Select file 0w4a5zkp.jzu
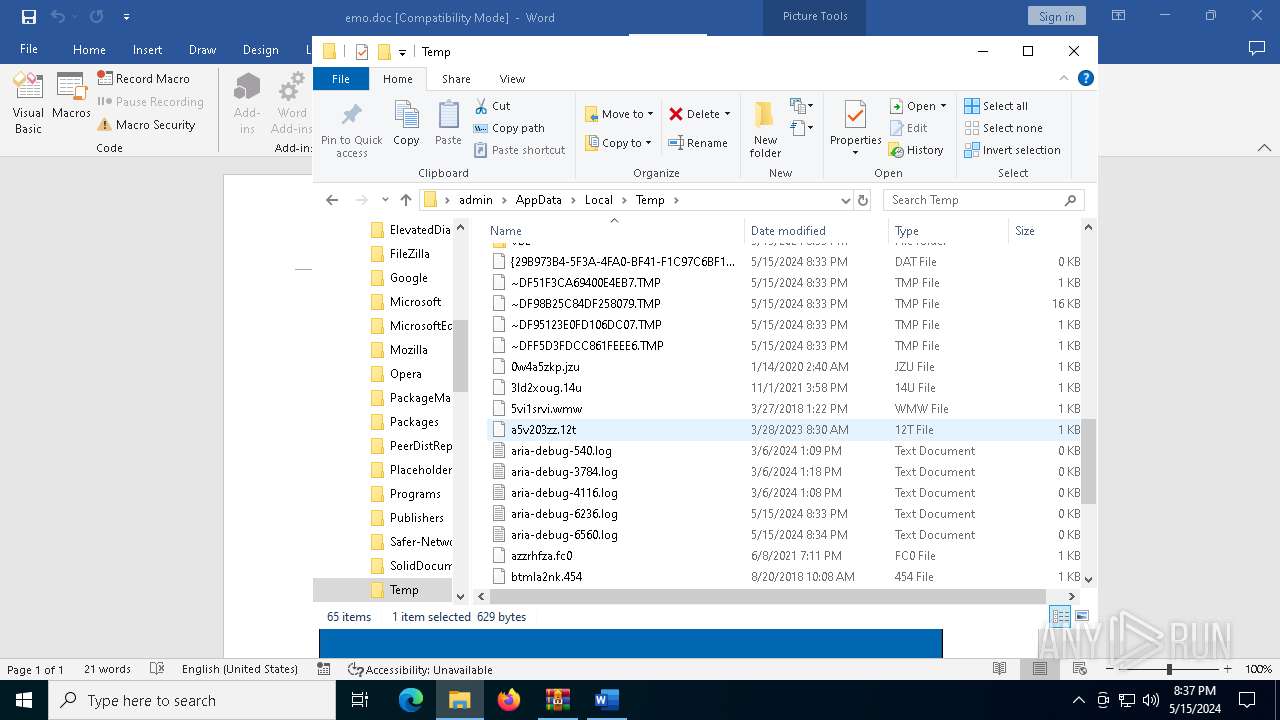 pyautogui.click(x=545, y=367)
